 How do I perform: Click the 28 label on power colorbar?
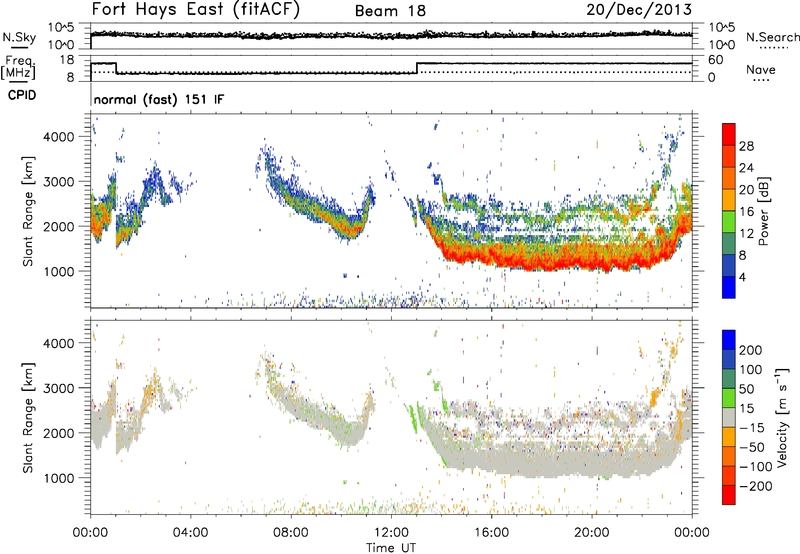746,146
